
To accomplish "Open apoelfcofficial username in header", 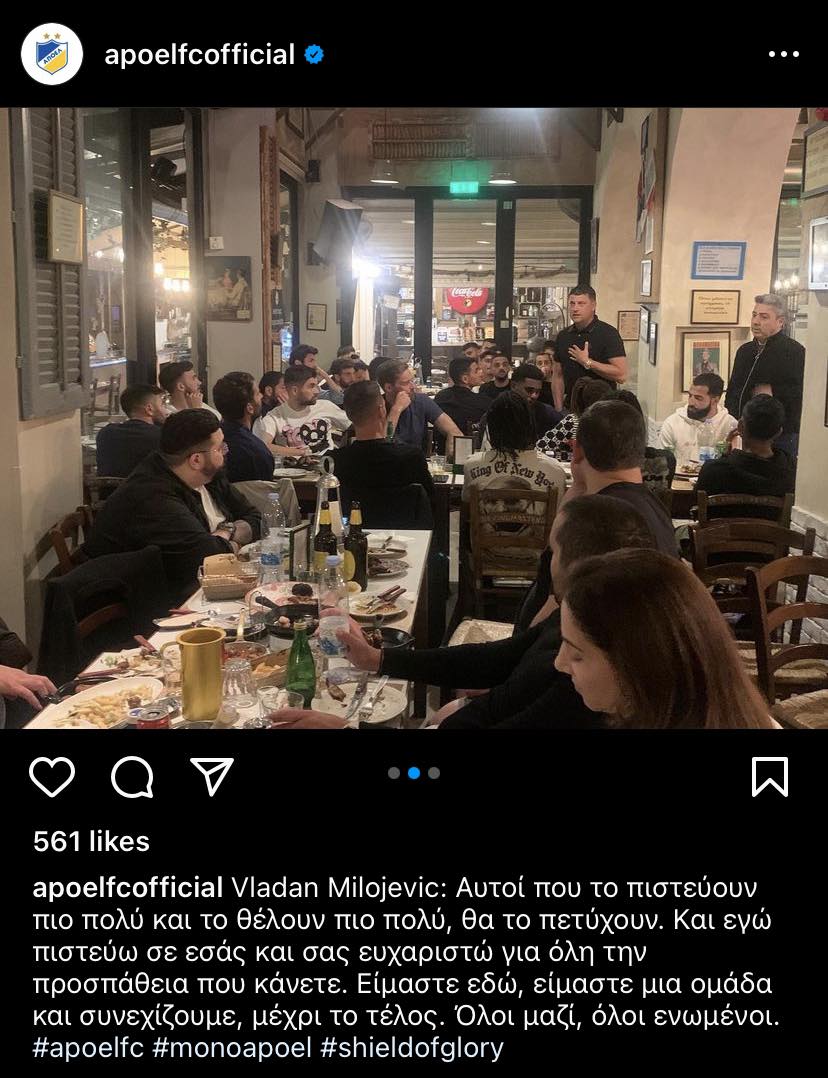I will pyautogui.click(x=199, y=54).
